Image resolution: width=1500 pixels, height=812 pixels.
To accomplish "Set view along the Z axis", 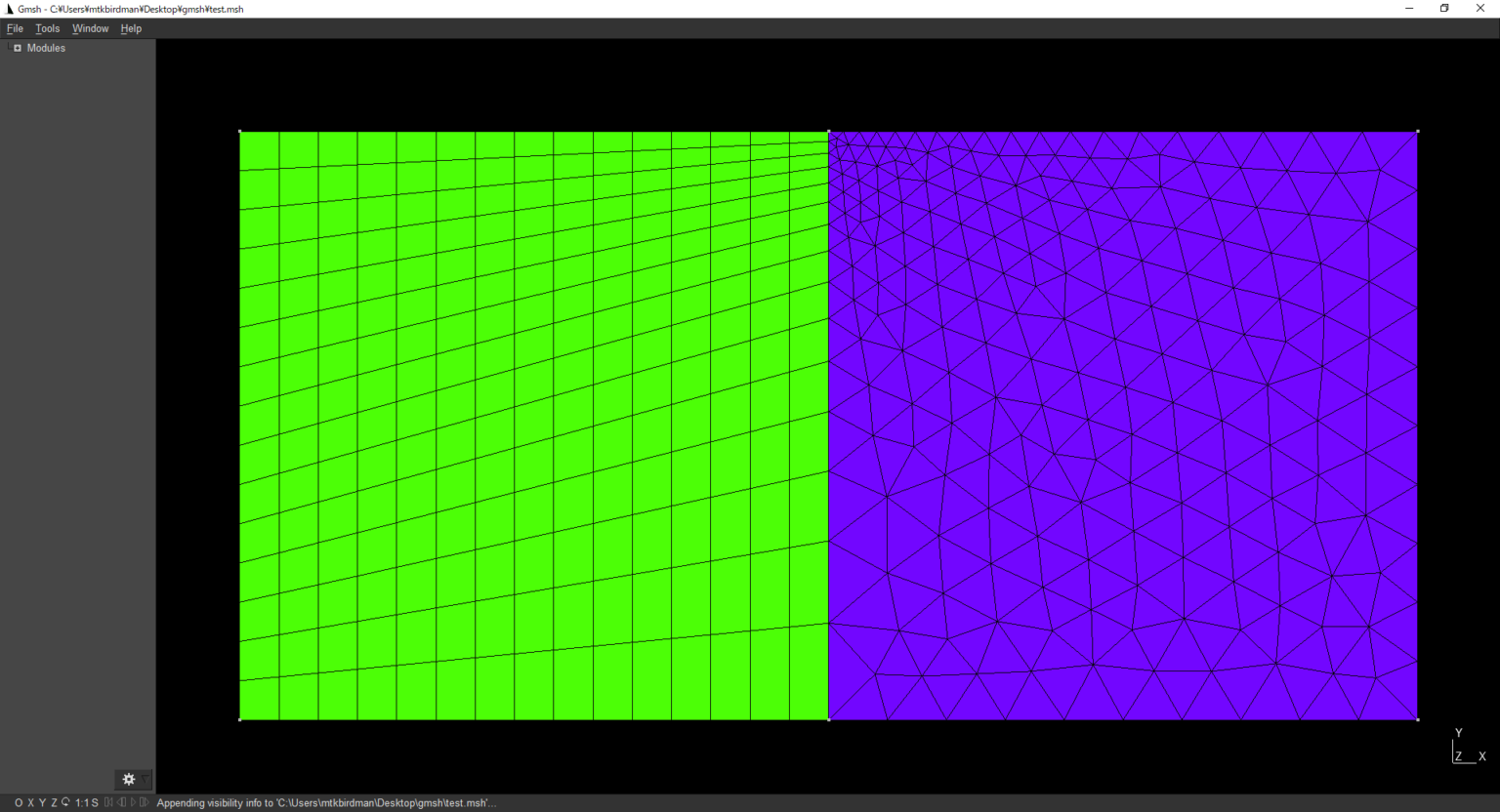I will click(54, 802).
